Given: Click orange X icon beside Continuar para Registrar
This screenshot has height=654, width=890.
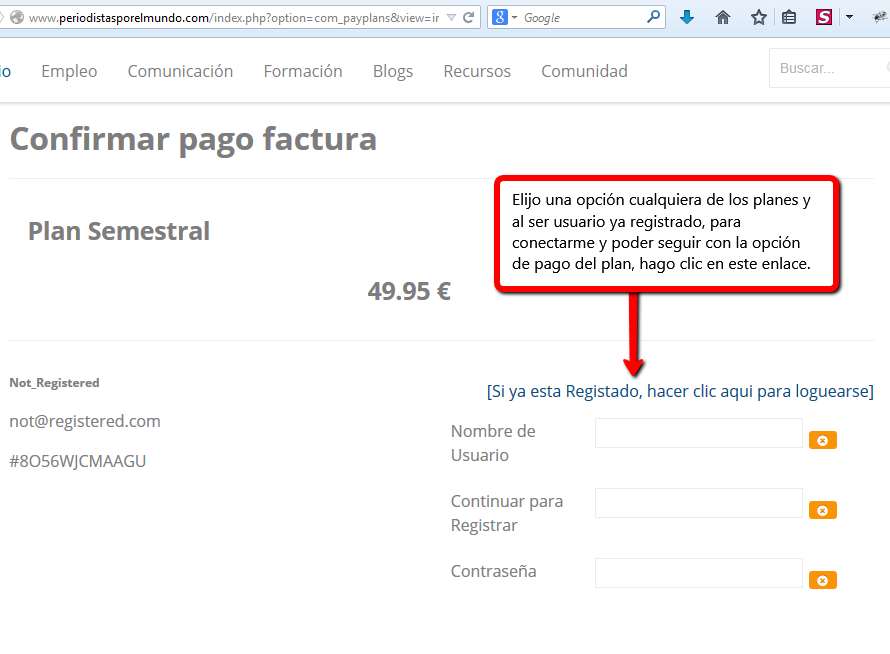Looking at the screenshot, I should (822, 510).
